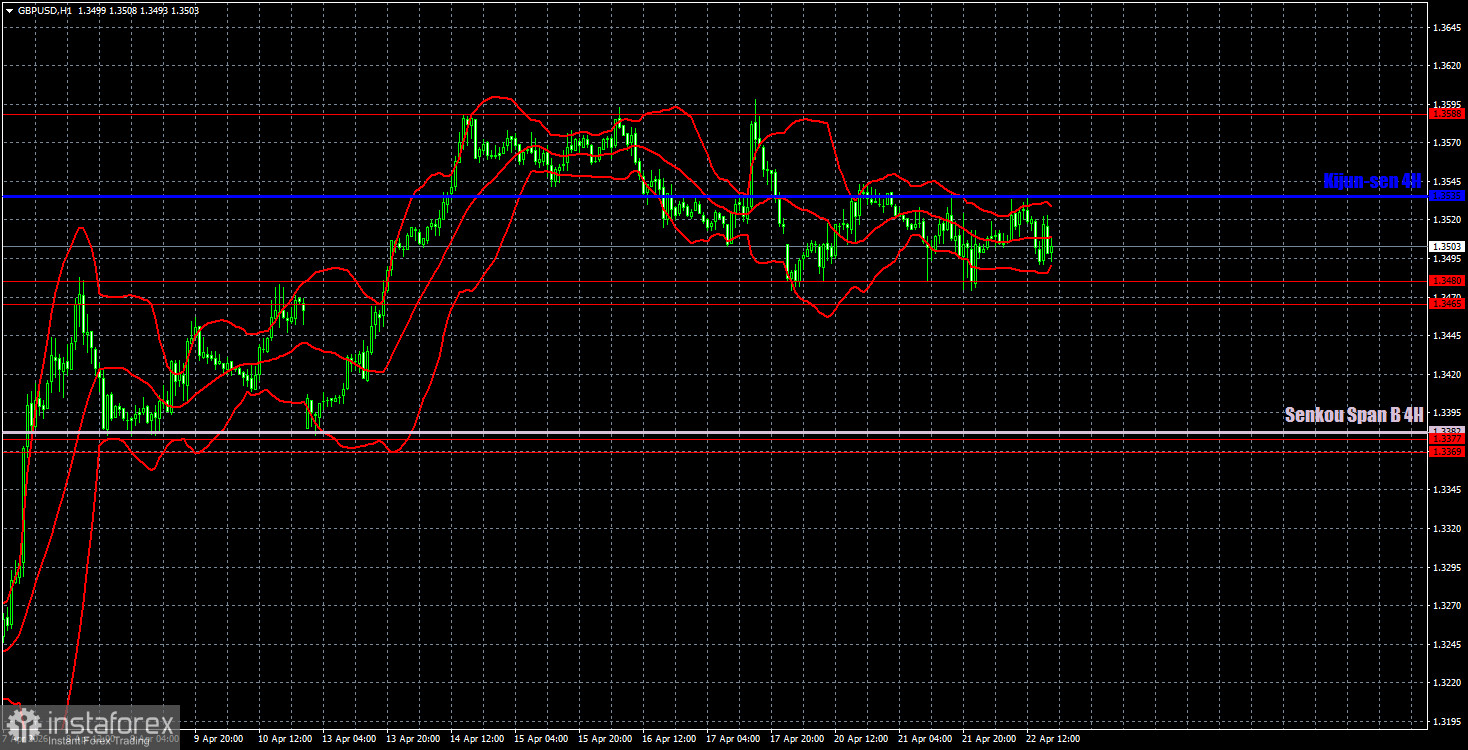This screenshot has width=1468, height=750.
Task: Click the current price label 1.3503
Action: coord(1447,246)
